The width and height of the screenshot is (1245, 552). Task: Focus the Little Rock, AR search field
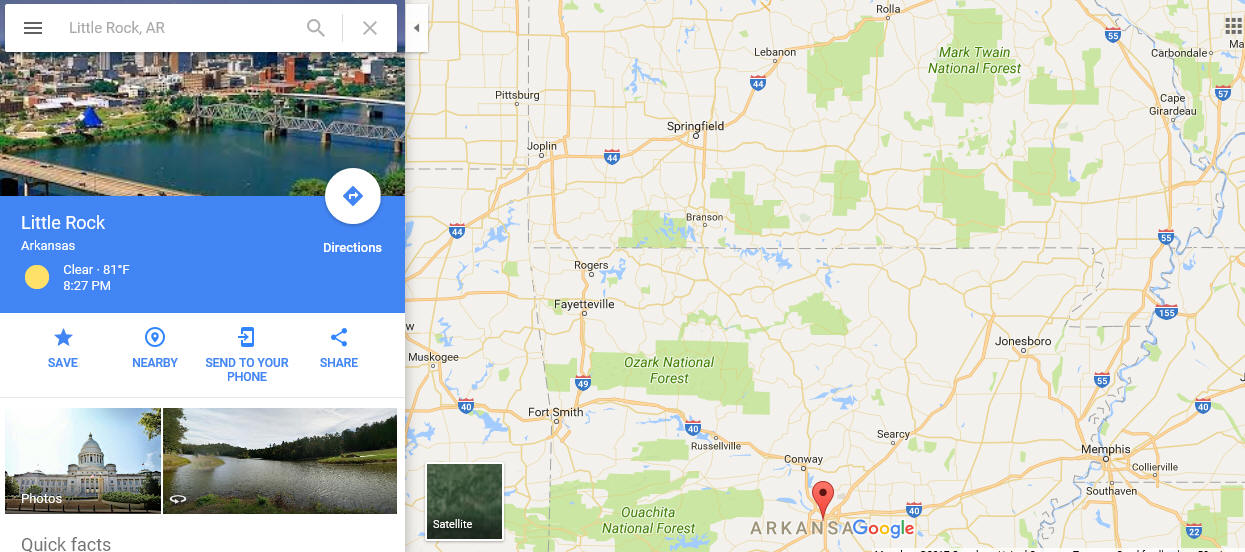coord(180,28)
